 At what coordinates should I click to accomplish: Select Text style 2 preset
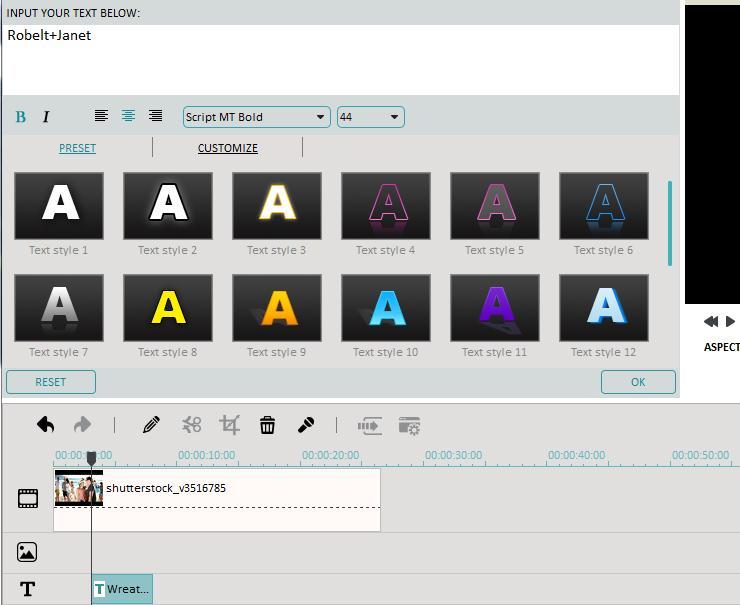168,206
